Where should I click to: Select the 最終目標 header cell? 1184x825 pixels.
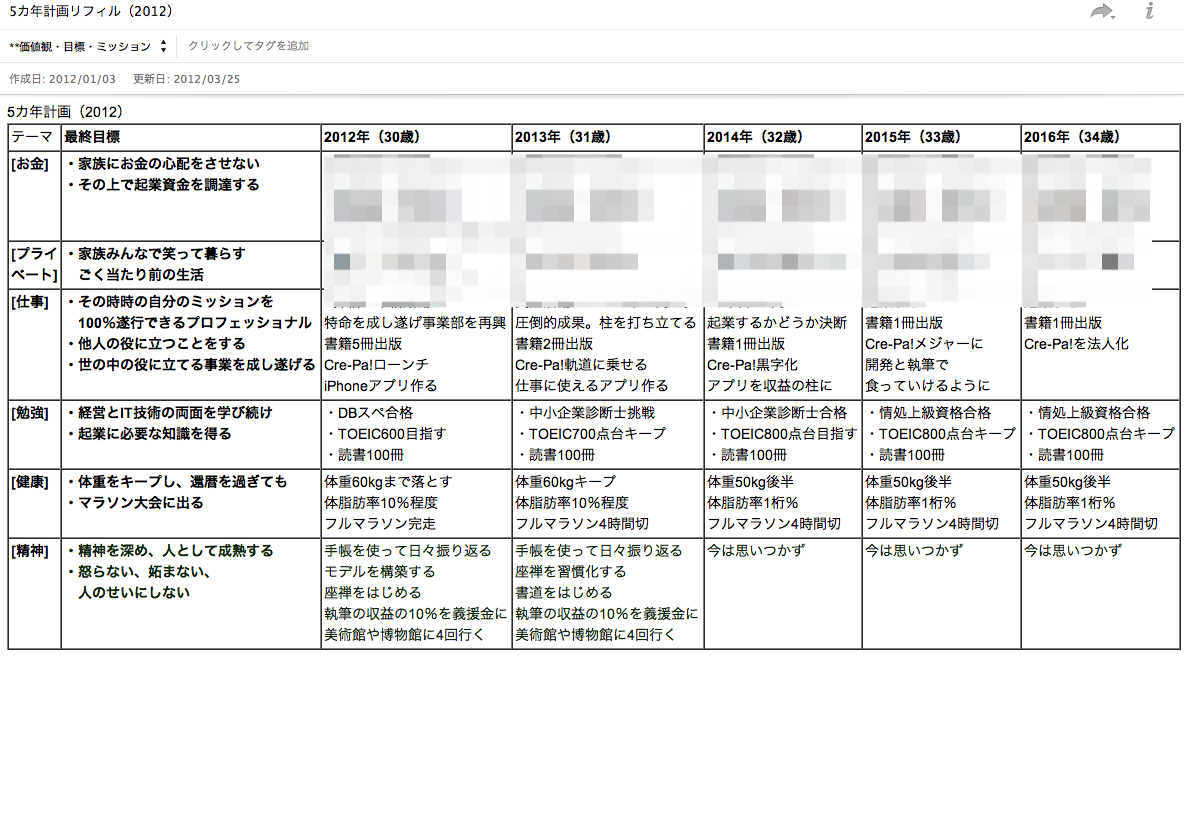(93, 137)
